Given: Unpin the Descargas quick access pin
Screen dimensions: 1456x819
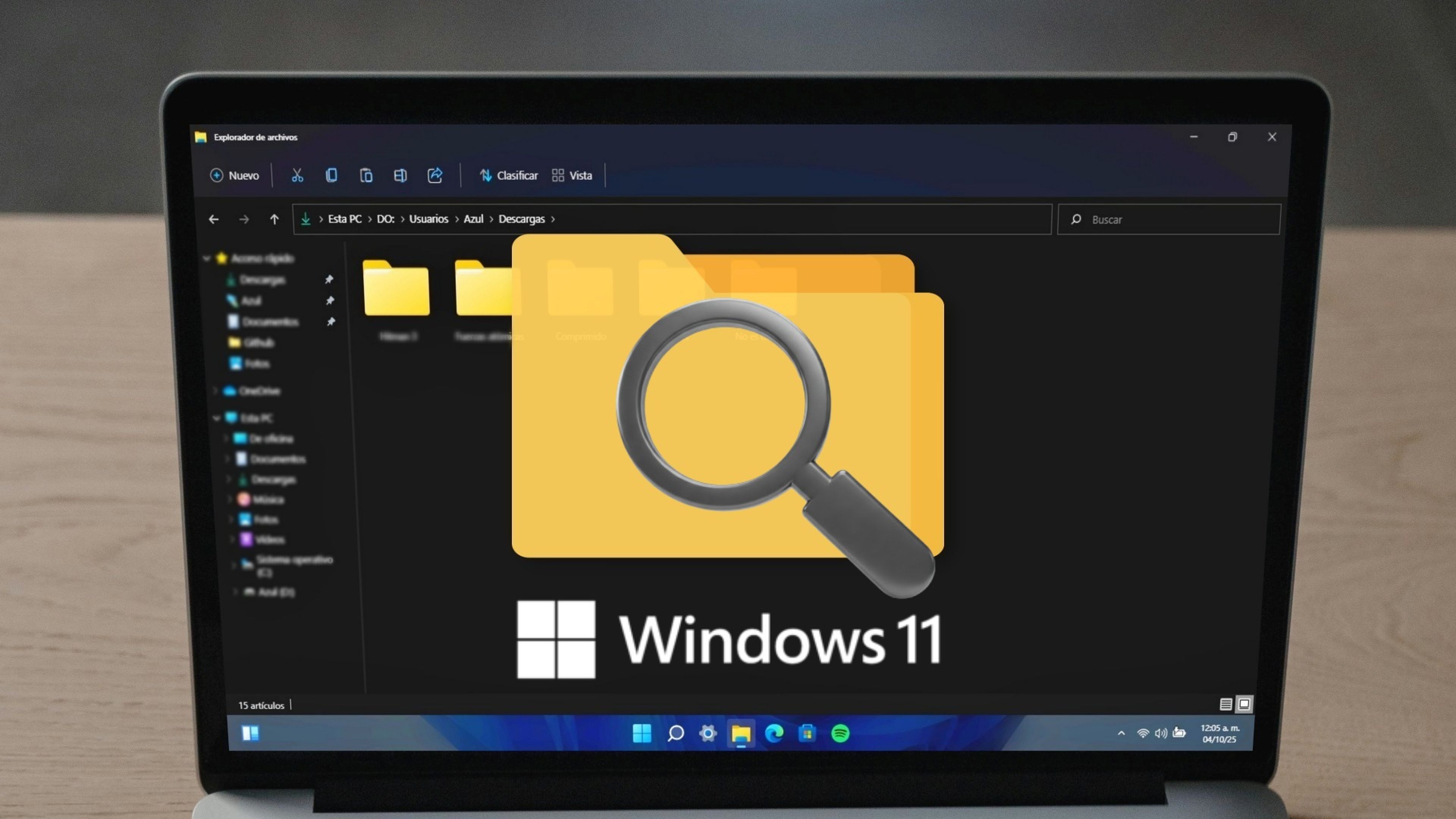Looking at the screenshot, I should coord(329,279).
